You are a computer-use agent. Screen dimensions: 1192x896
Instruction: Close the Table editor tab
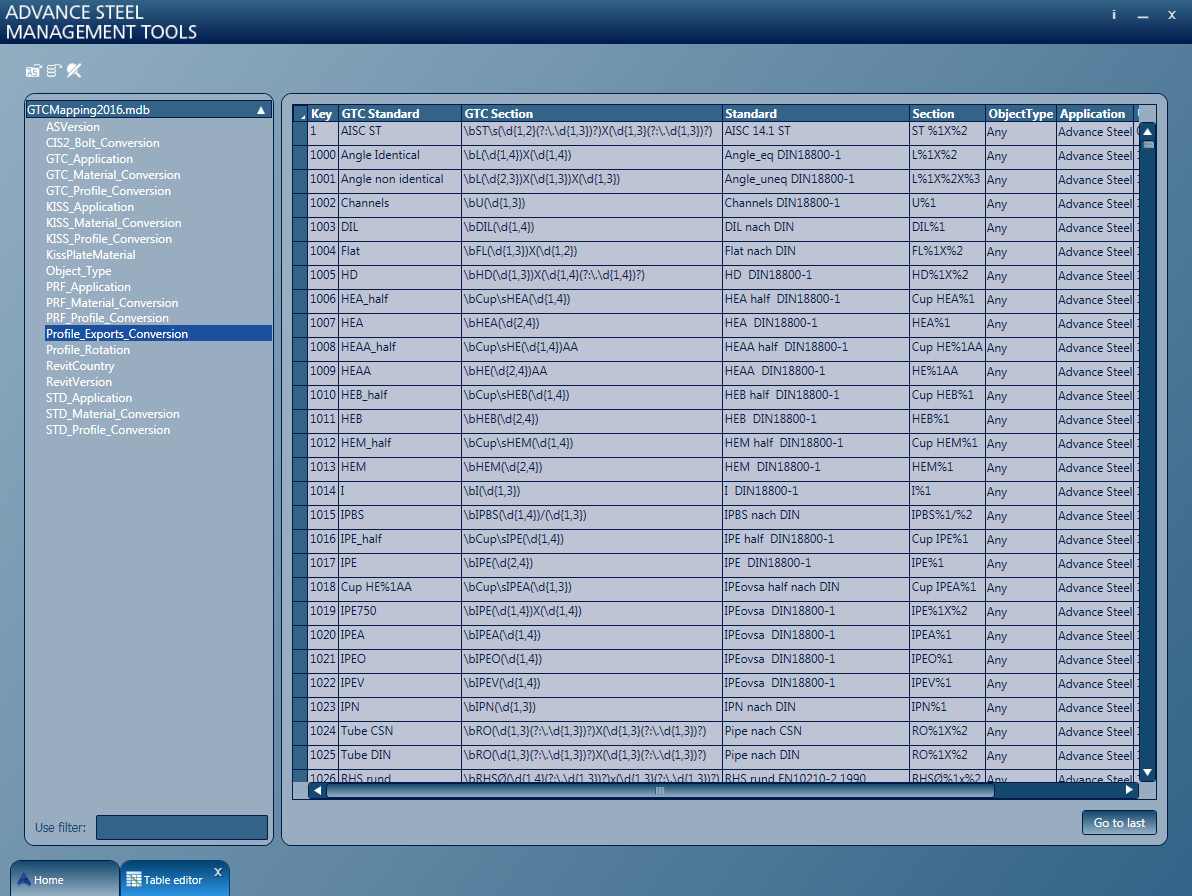[217, 872]
